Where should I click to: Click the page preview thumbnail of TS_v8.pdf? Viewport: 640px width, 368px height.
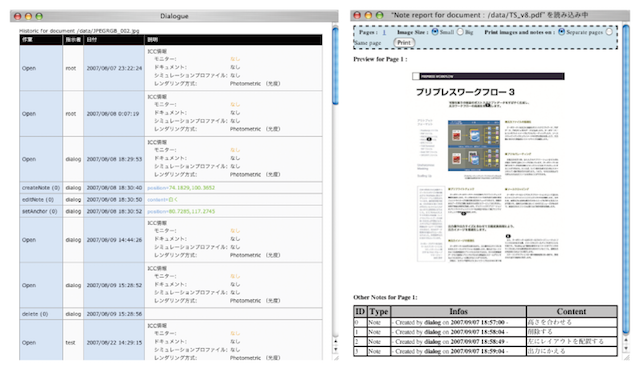[488, 167]
